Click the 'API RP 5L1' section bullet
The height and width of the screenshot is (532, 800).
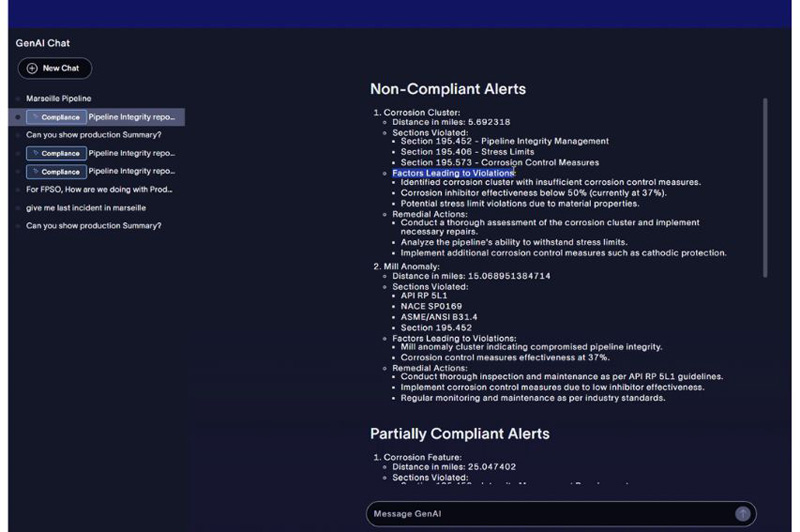click(x=423, y=296)
